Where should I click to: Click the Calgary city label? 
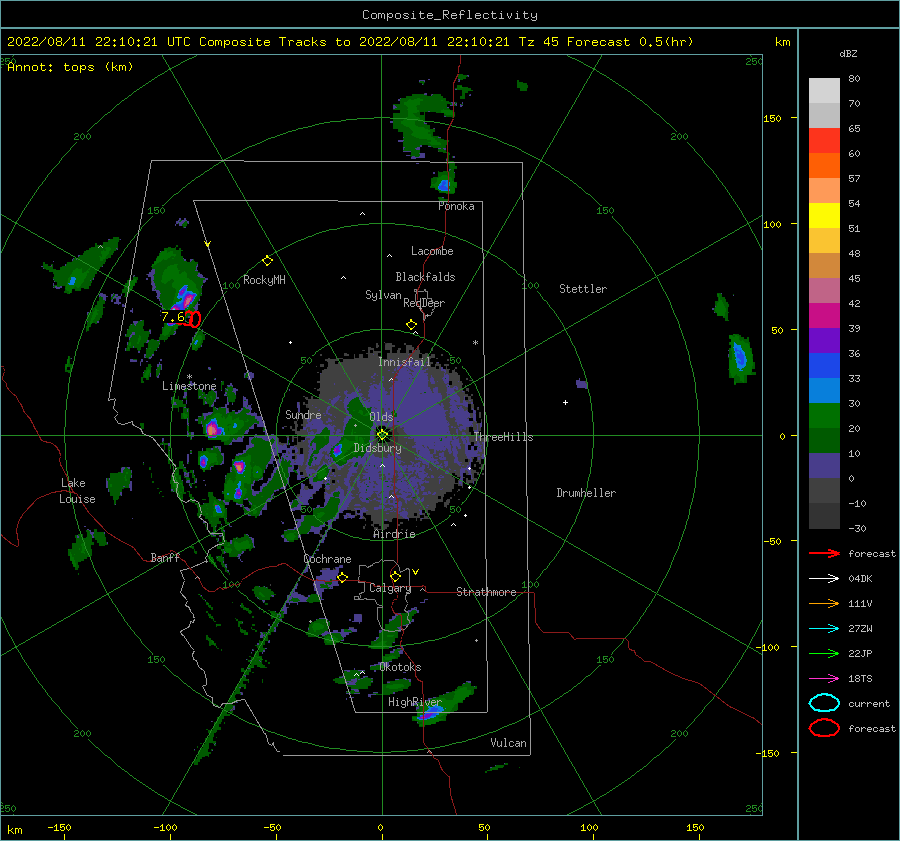[x=390, y=588]
